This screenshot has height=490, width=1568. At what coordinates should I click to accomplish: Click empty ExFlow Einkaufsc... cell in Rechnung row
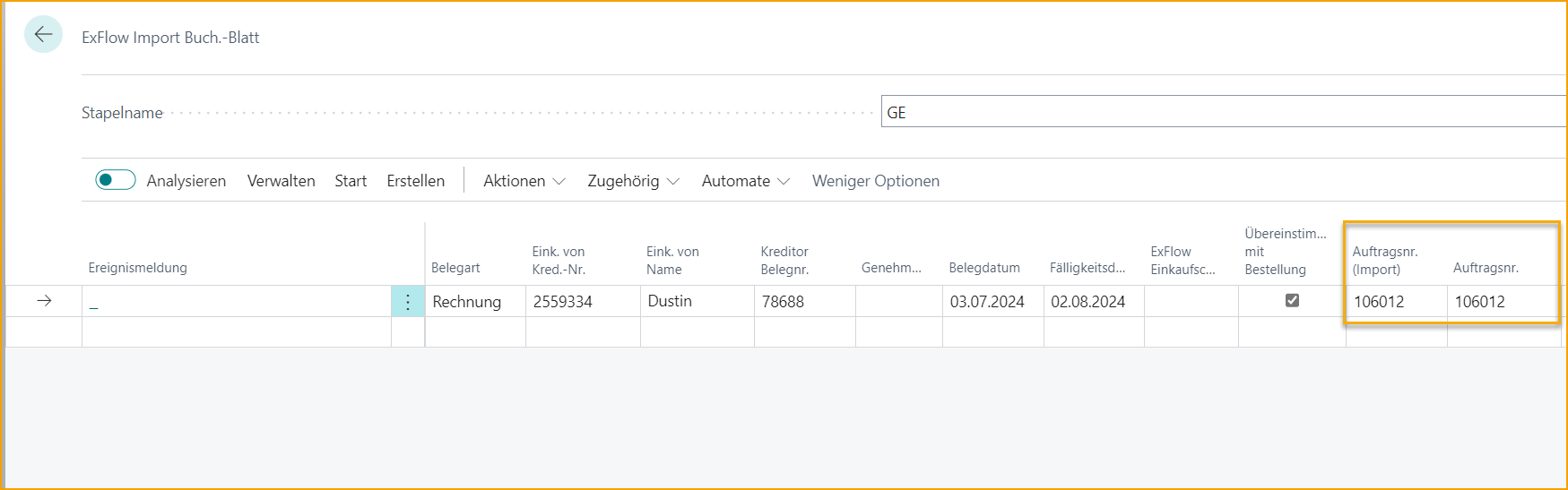click(x=1191, y=302)
